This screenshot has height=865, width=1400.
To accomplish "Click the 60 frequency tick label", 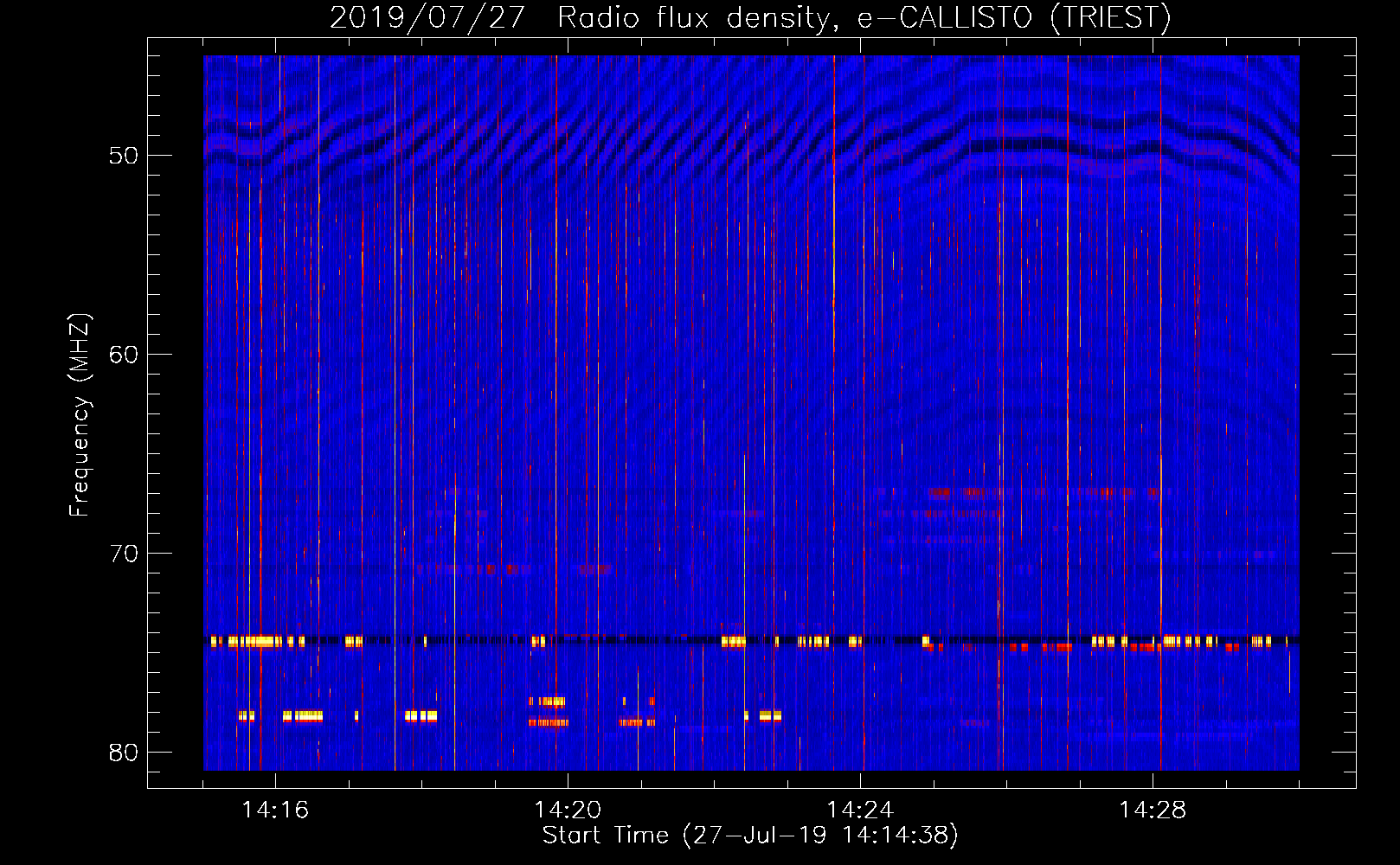I will click(x=125, y=355).
